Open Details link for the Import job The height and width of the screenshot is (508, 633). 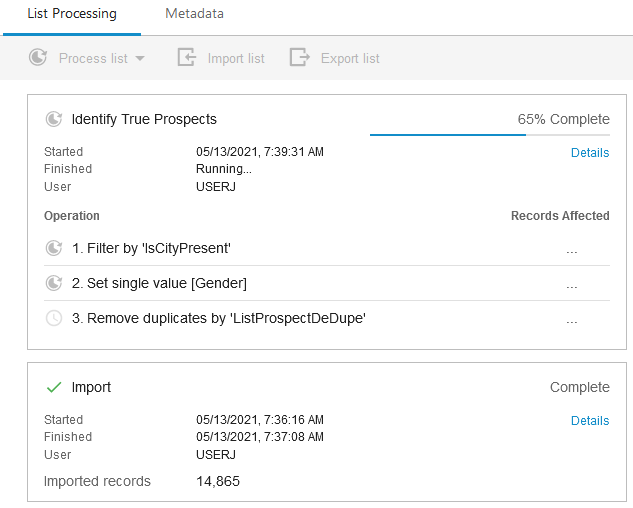[x=590, y=421]
